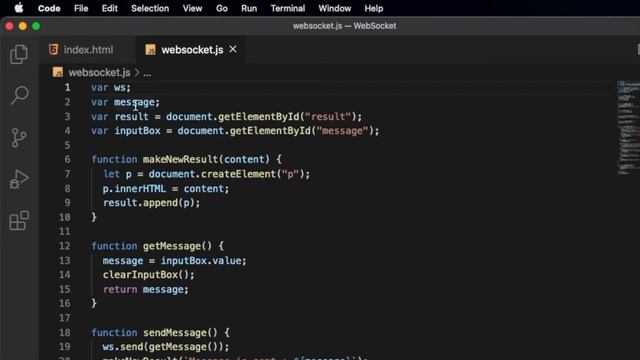Screen dimensions: 640x360
Task: Open the Run menu
Action: [249, 8]
